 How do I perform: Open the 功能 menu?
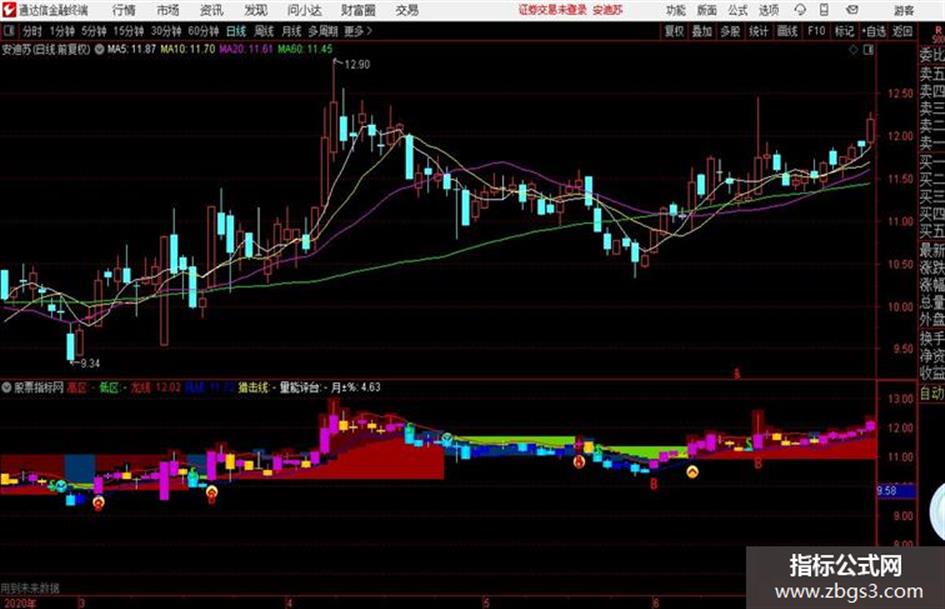676,10
